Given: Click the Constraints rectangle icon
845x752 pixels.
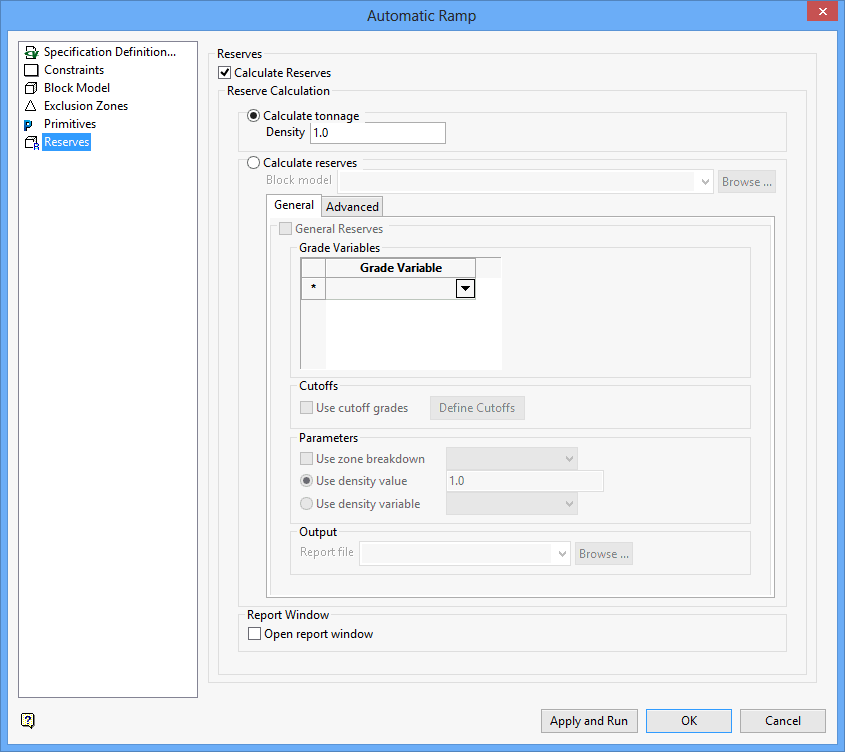Looking at the screenshot, I should click(x=31, y=70).
